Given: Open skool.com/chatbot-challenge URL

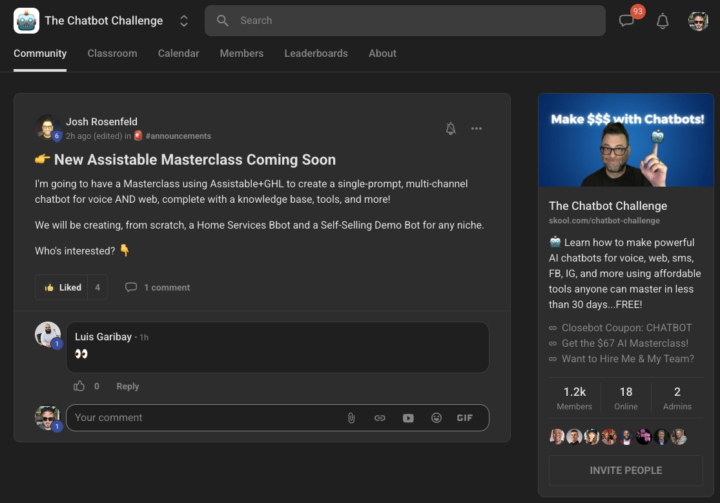Looking at the screenshot, I should point(604,220).
